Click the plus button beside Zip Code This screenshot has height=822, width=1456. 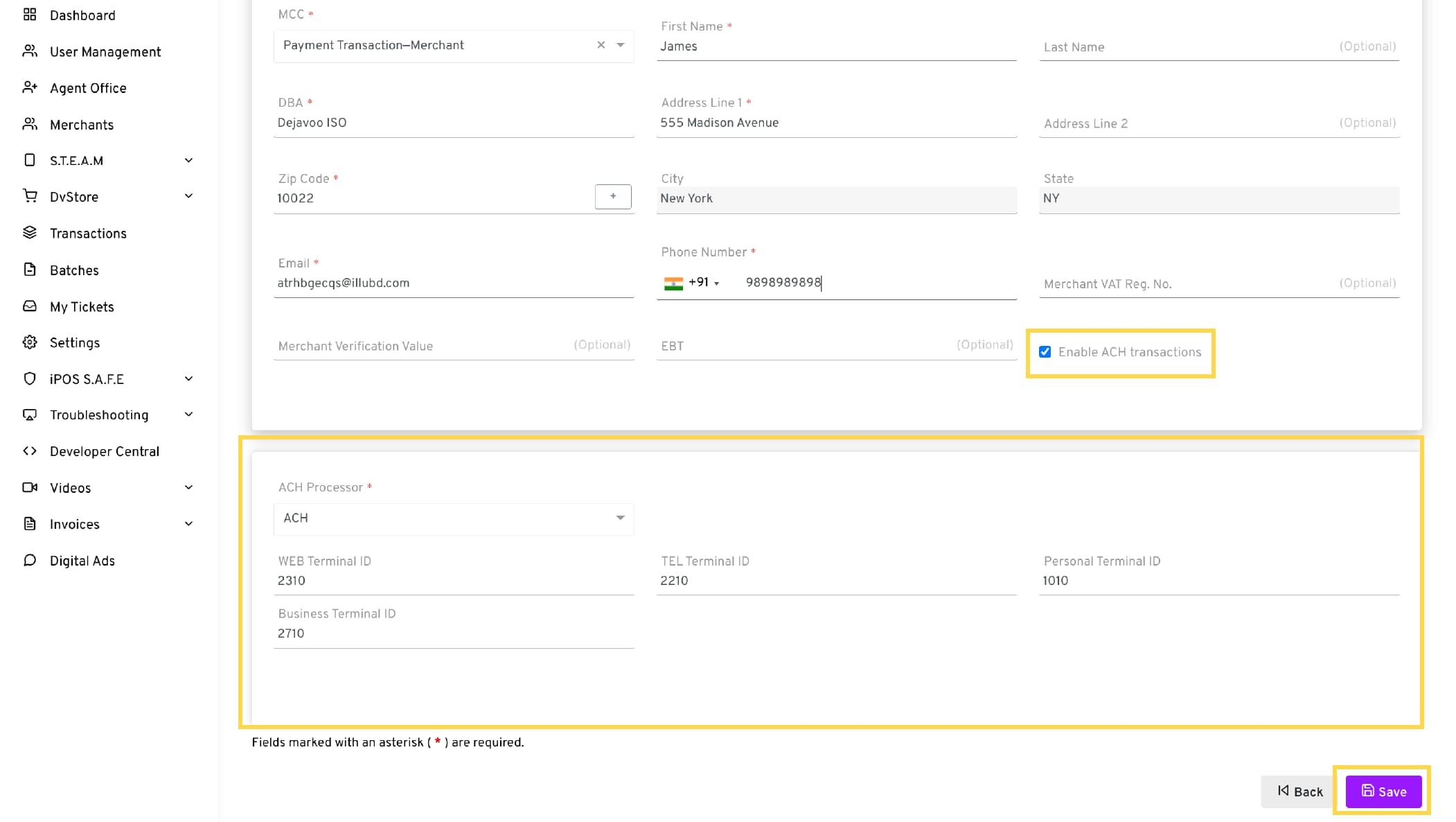[612, 197]
